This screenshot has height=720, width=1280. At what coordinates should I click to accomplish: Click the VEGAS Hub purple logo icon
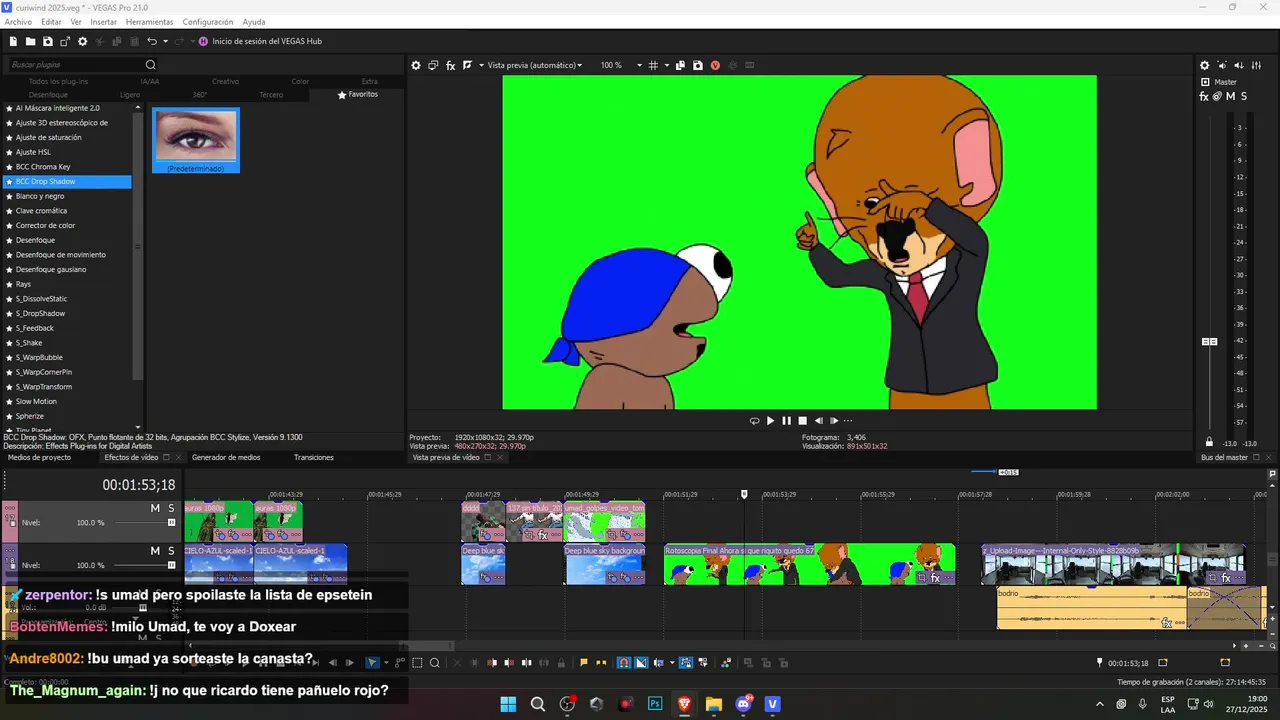point(203,41)
